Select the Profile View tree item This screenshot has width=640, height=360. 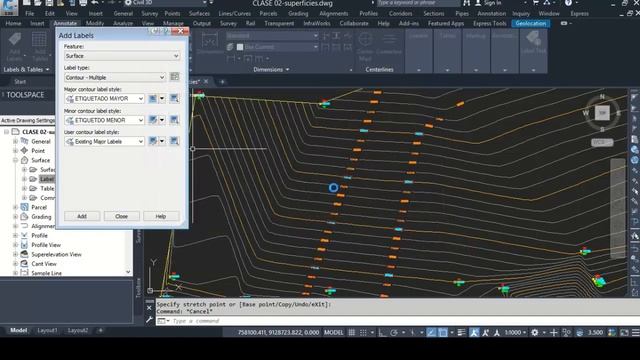[x=46, y=245]
